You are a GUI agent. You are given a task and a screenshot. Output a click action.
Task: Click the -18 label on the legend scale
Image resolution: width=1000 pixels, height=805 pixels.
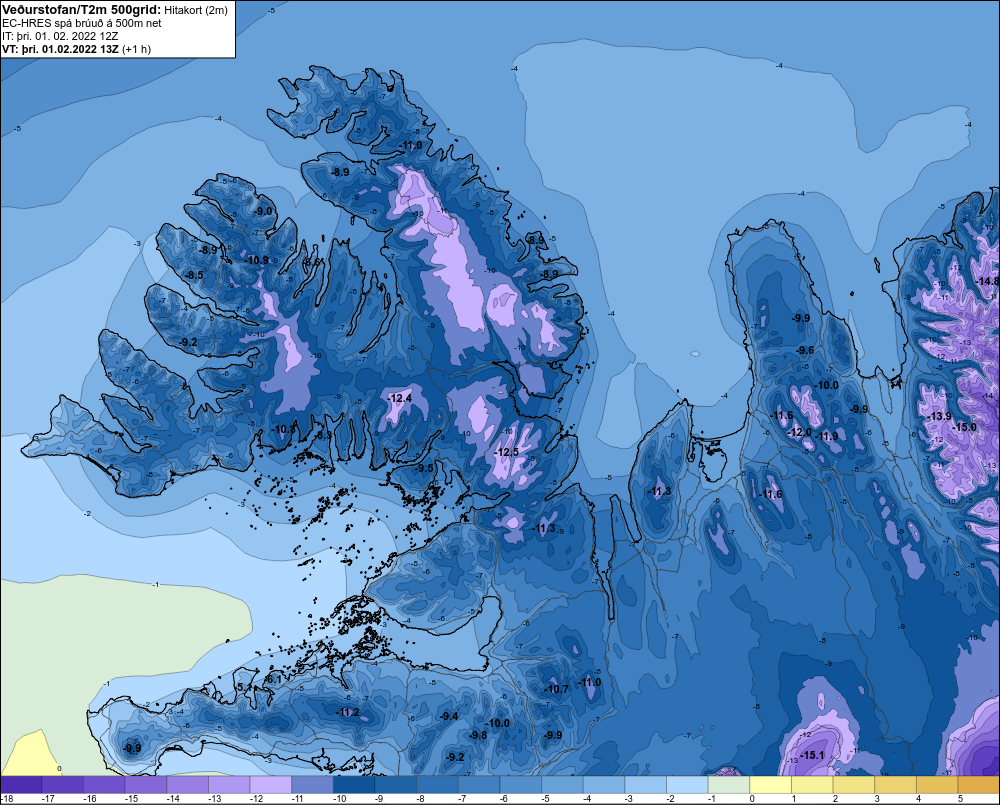coord(8,799)
